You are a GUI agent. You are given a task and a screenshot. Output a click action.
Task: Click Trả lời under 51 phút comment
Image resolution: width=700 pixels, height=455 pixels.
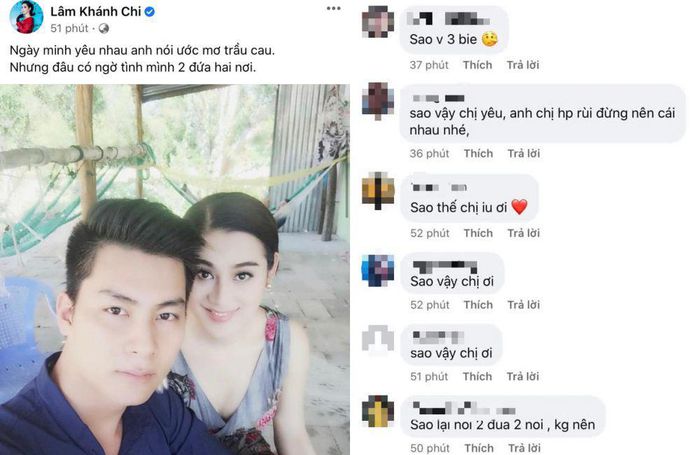(523, 377)
